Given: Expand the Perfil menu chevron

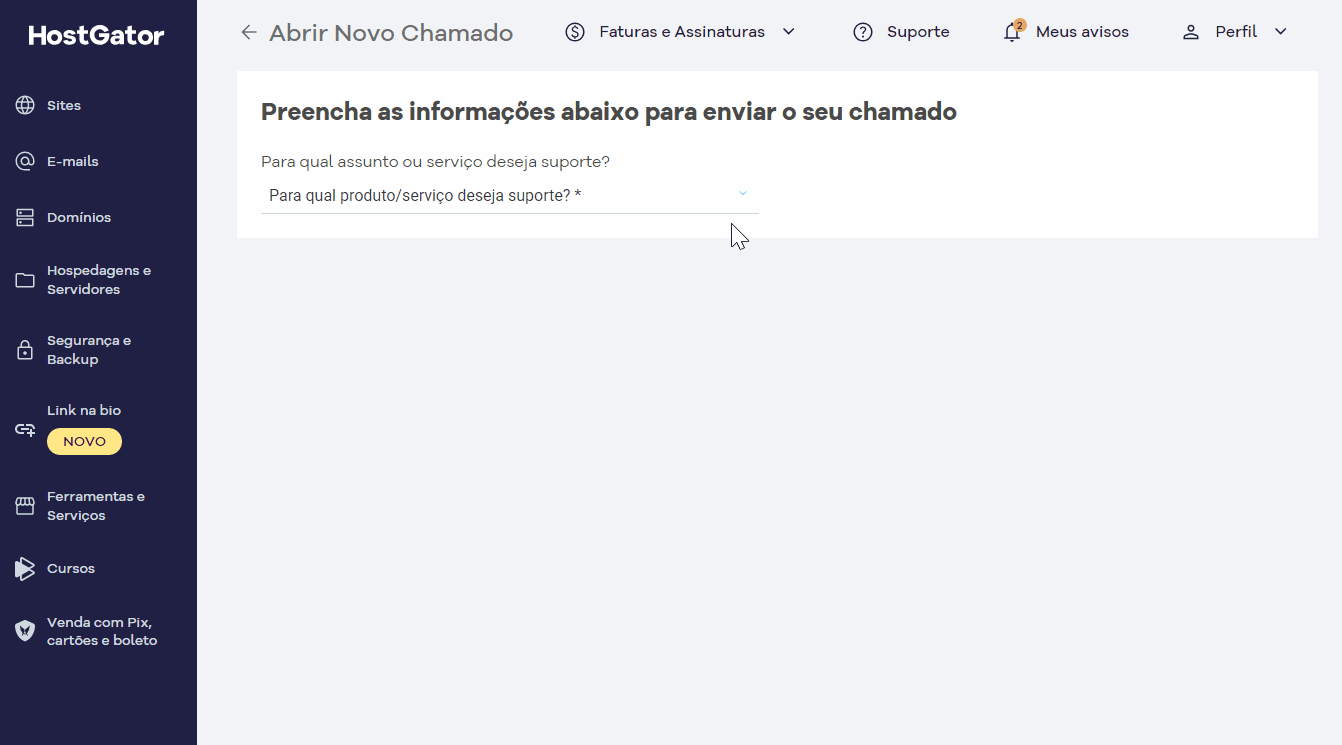Looking at the screenshot, I should pyautogui.click(x=1280, y=32).
